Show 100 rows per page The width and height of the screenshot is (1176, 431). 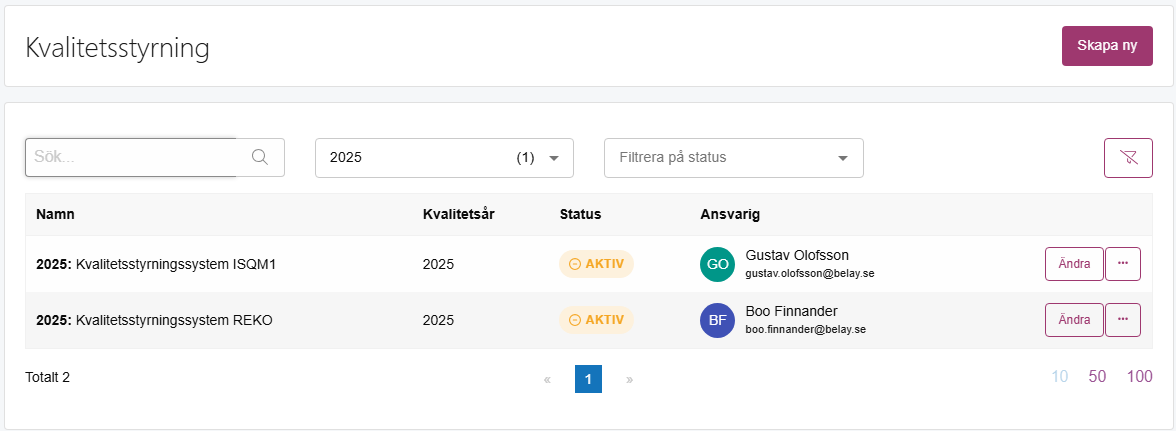(x=1139, y=377)
